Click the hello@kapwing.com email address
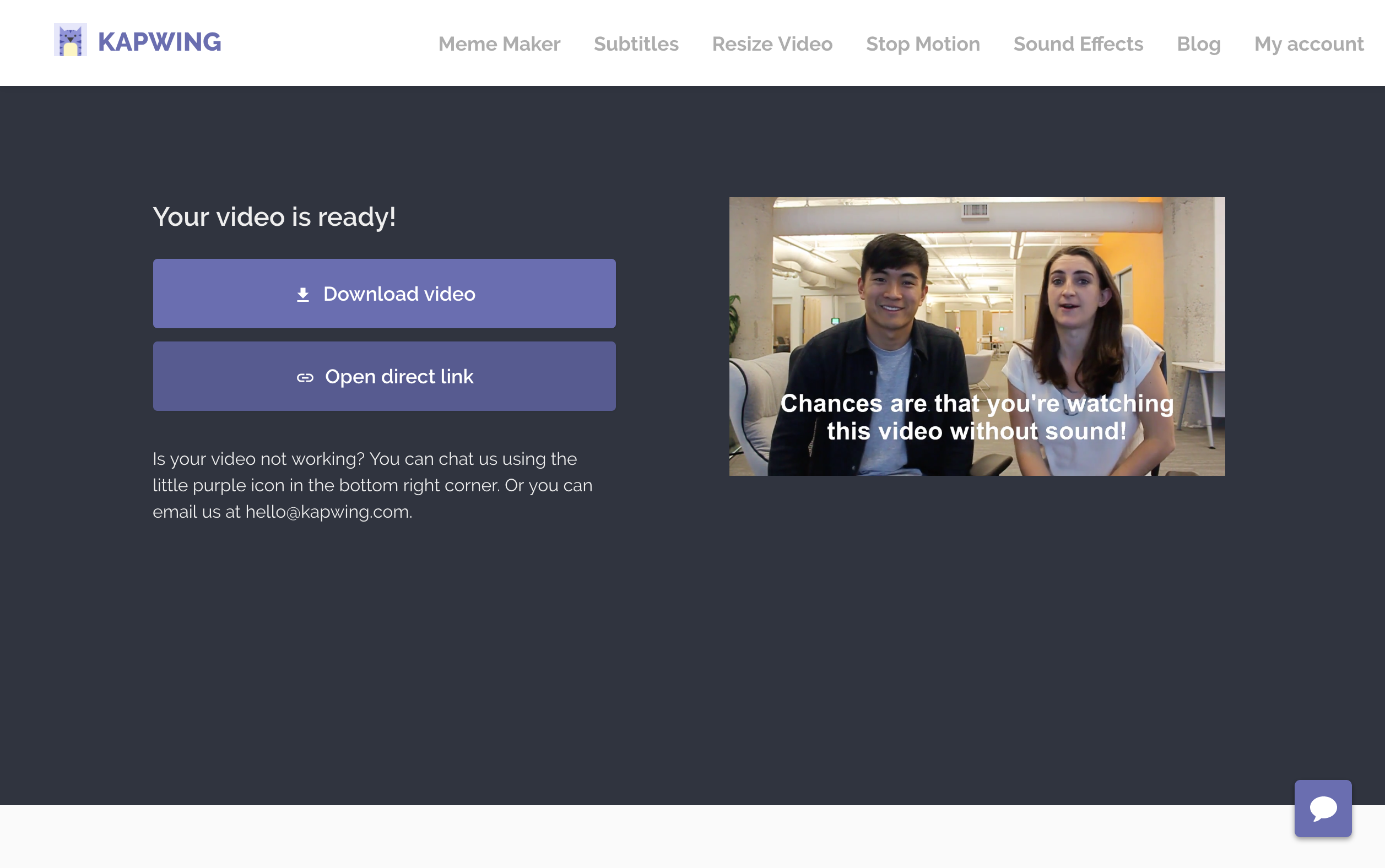 click(327, 512)
